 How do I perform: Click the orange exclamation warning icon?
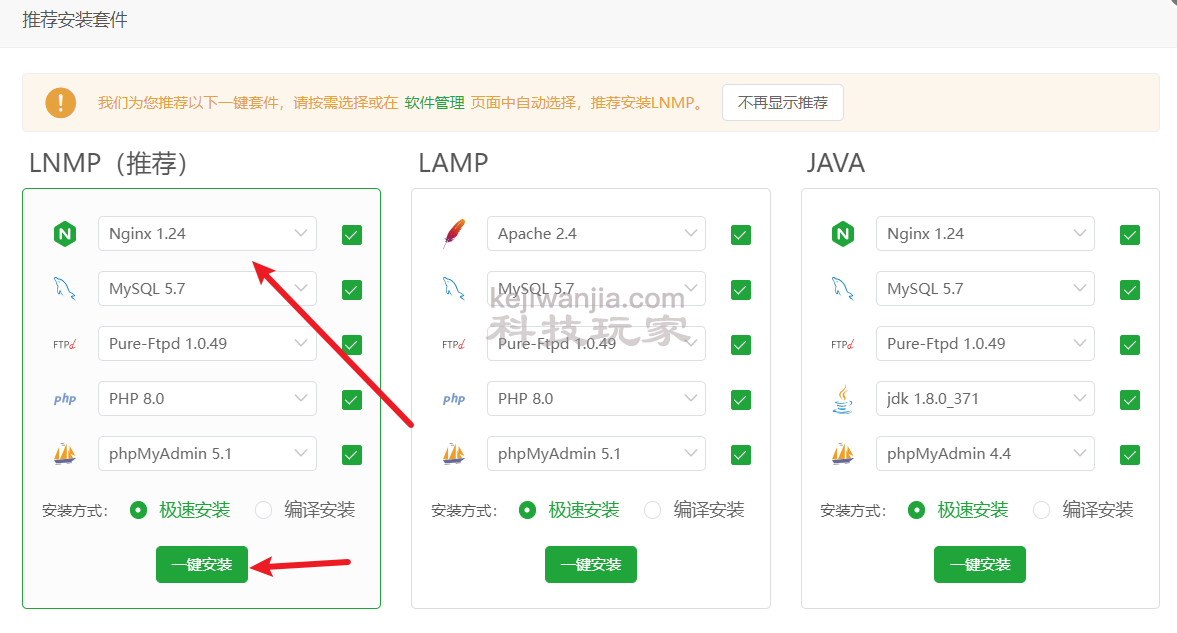click(x=61, y=103)
